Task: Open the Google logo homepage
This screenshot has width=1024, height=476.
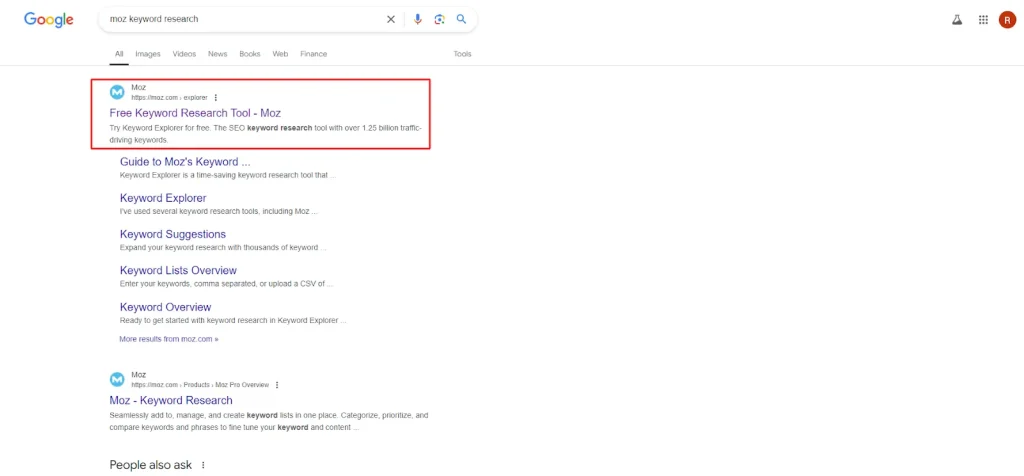Action: pos(49,20)
